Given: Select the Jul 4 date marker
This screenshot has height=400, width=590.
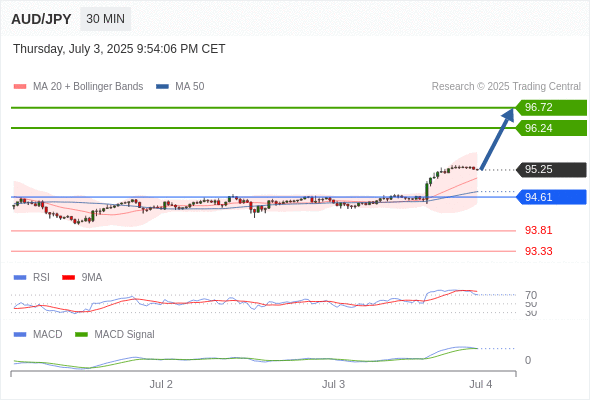Looking at the screenshot, I should (x=481, y=385).
